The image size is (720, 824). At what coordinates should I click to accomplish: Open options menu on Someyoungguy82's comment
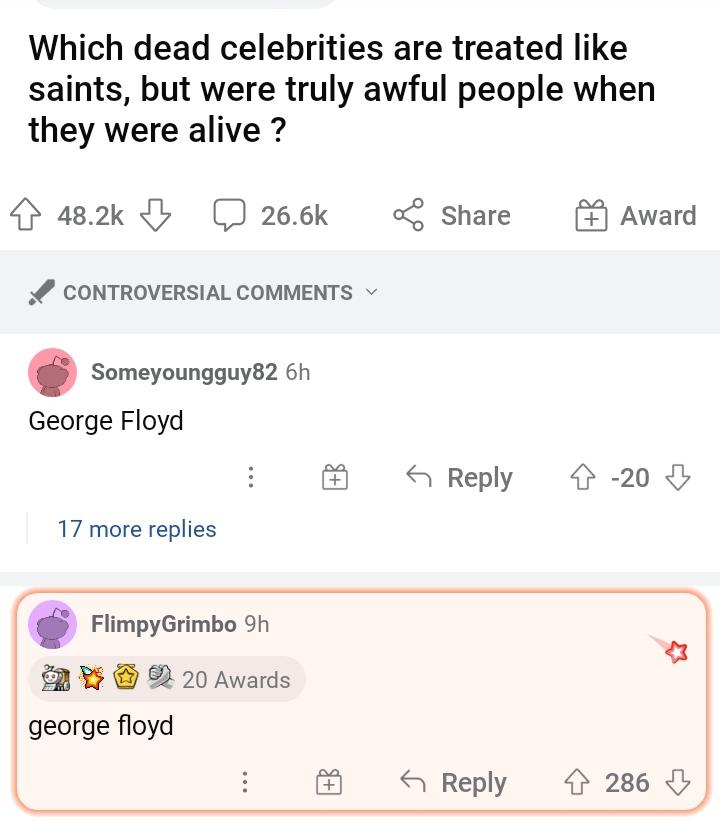(x=250, y=478)
